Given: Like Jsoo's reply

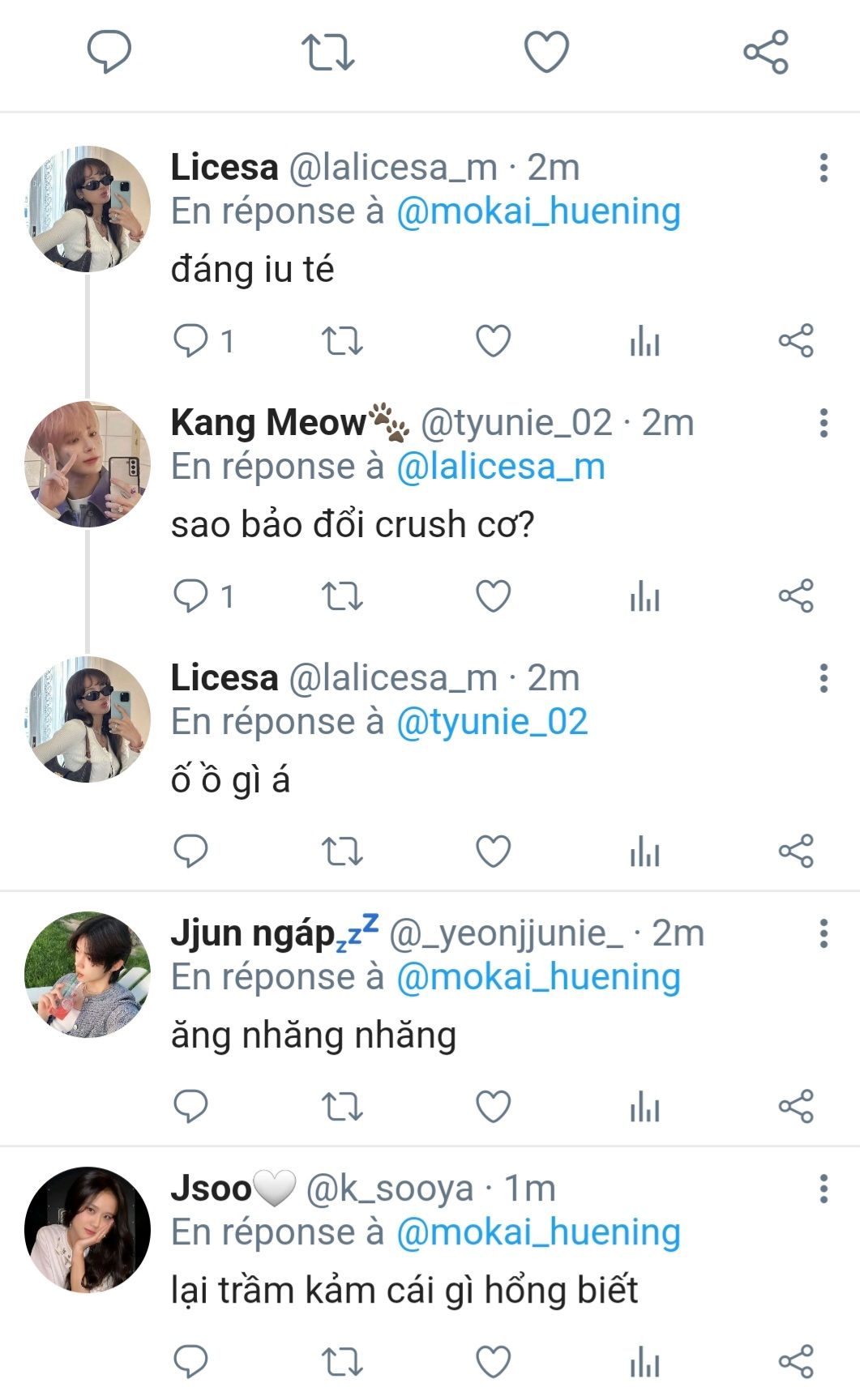Looking at the screenshot, I should [x=493, y=1362].
